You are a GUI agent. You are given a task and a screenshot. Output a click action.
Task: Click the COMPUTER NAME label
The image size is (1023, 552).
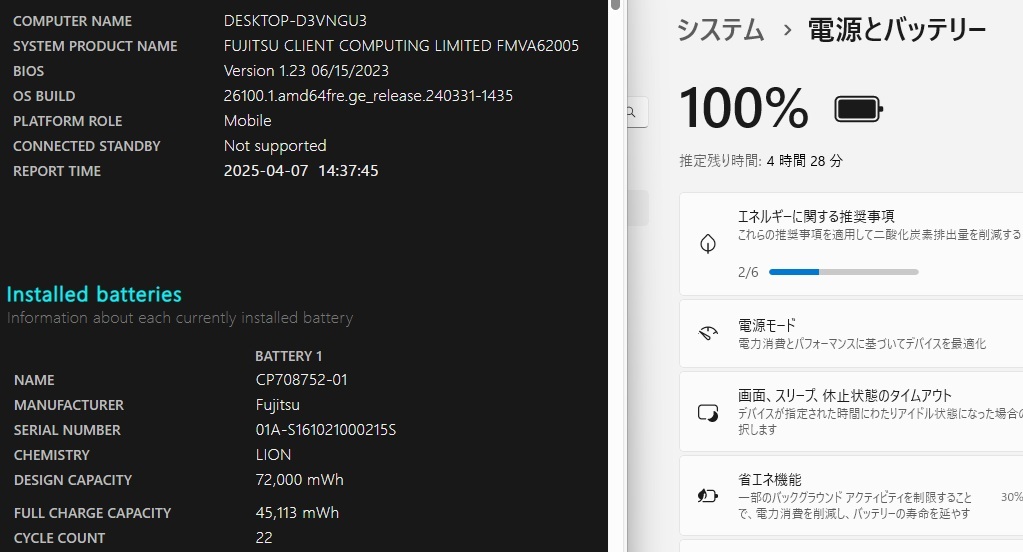(72, 22)
